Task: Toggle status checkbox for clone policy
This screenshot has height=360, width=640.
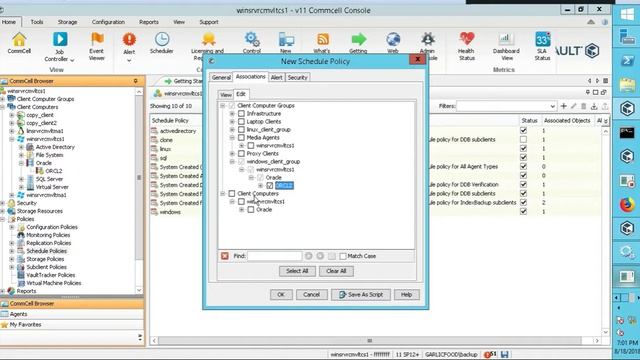Action: pyautogui.click(x=523, y=140)
